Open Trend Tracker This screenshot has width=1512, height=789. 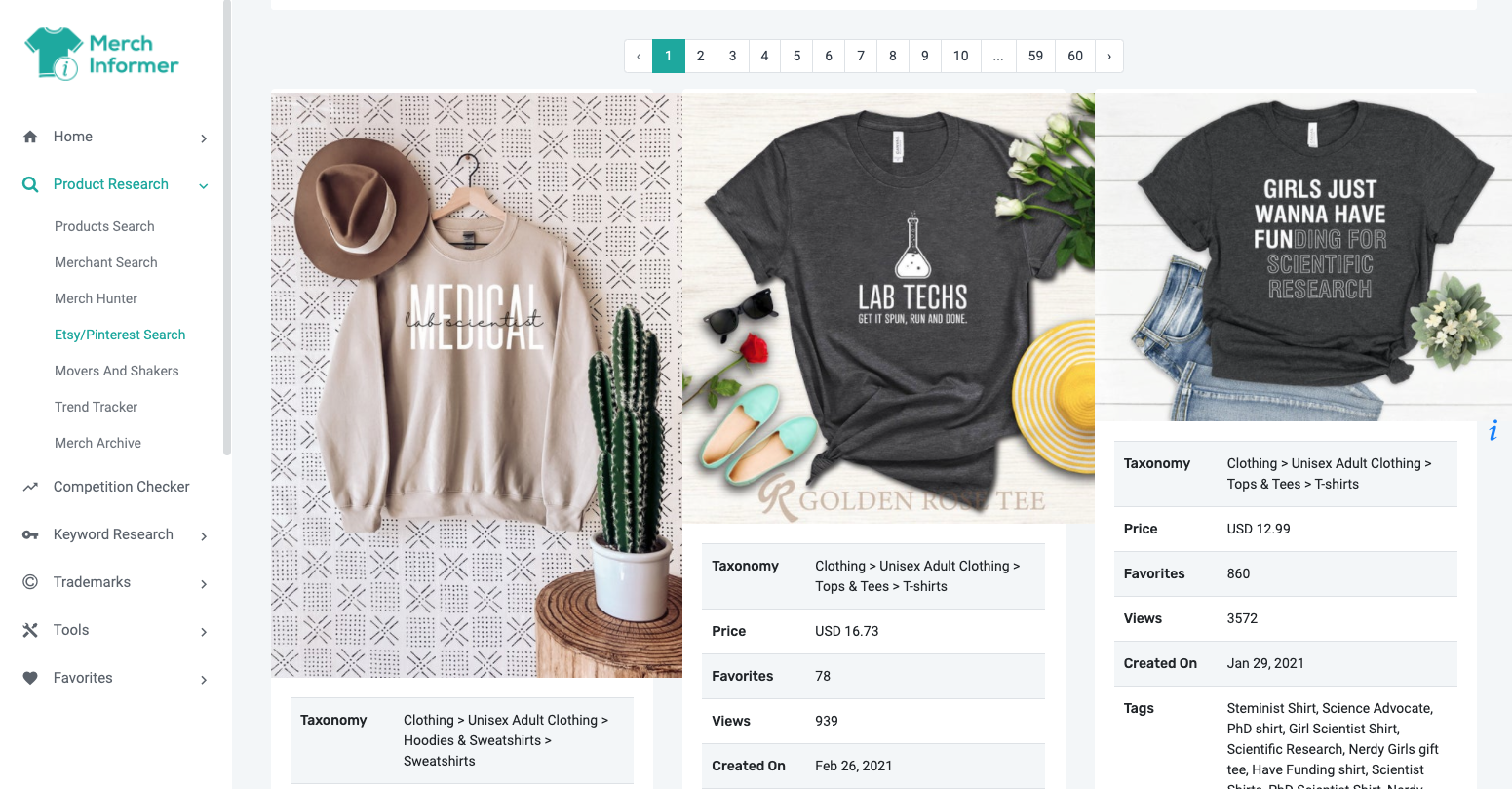pos(96,407)
